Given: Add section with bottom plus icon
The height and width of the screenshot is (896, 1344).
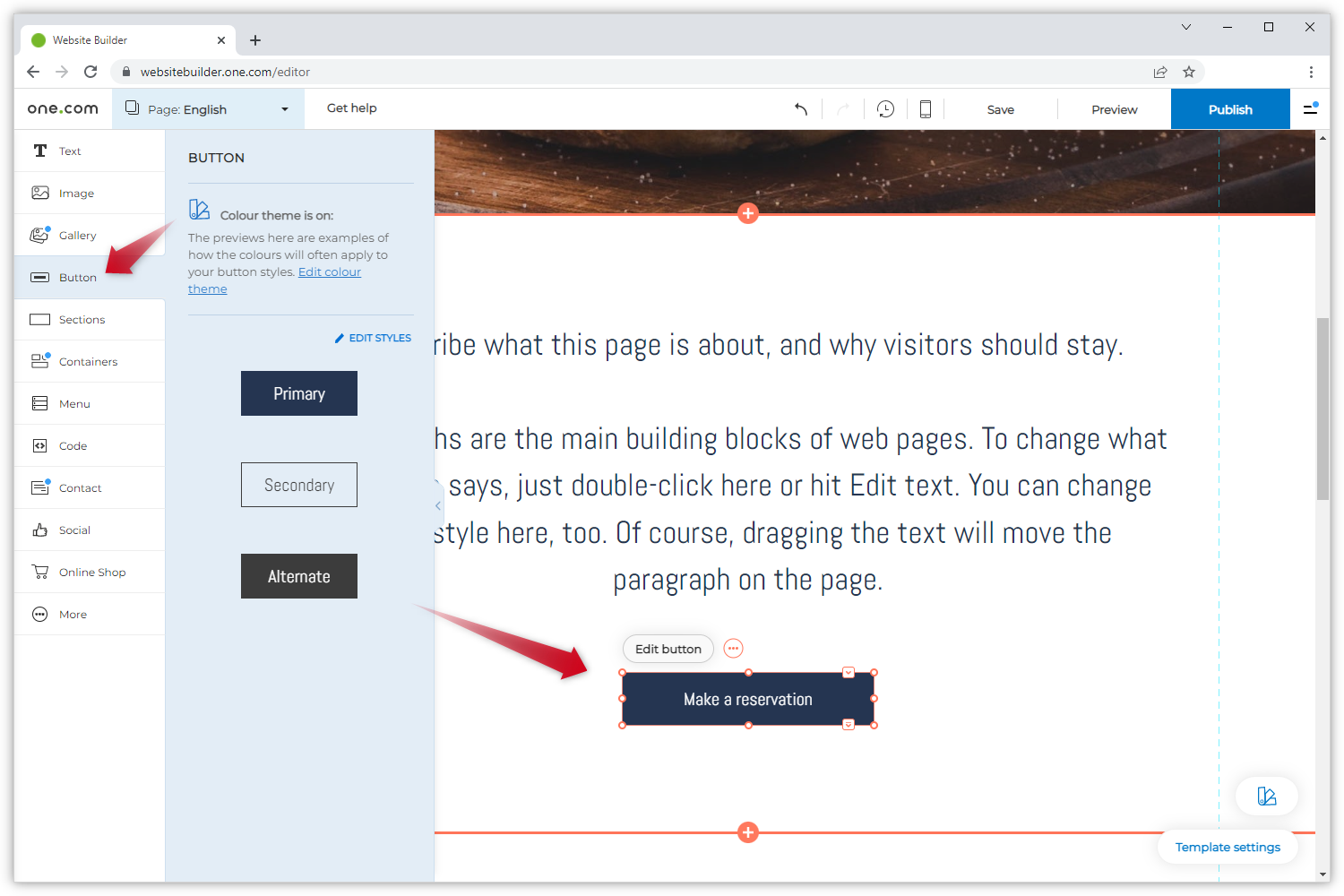Looking at the screenshot, I should pos(748,832).
